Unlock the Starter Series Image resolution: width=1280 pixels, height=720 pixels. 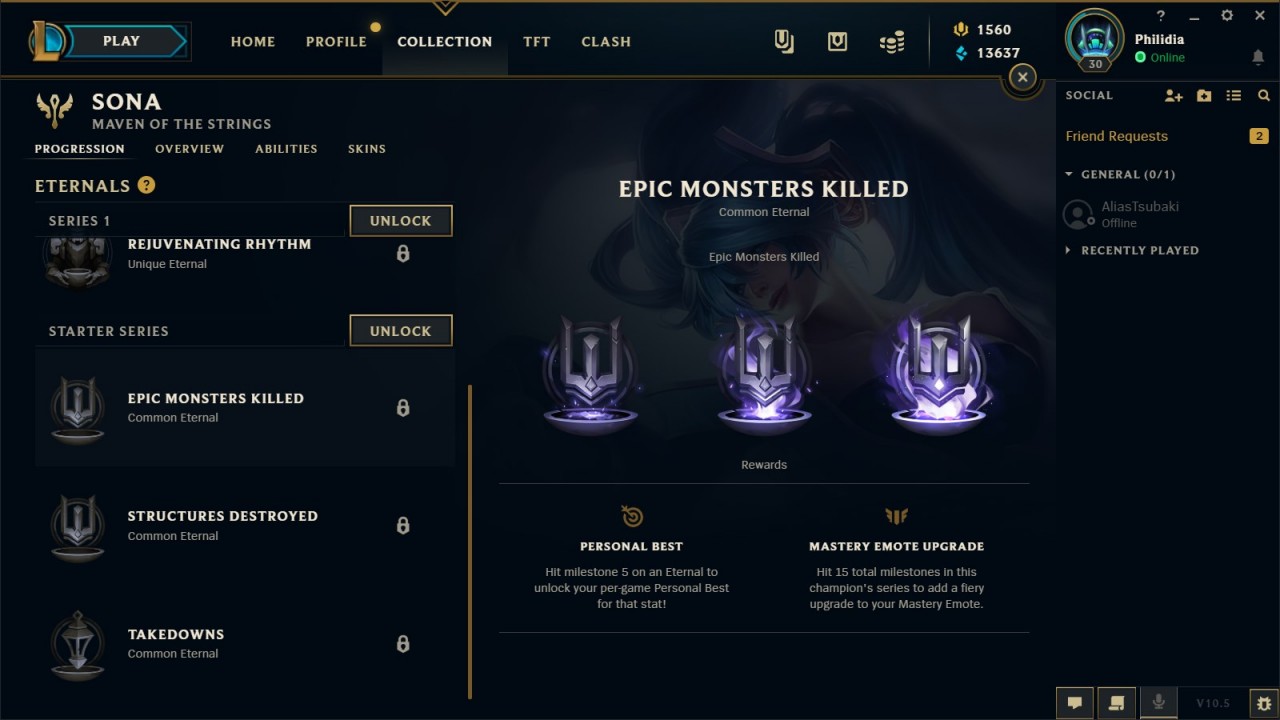(x=401, y=331)
